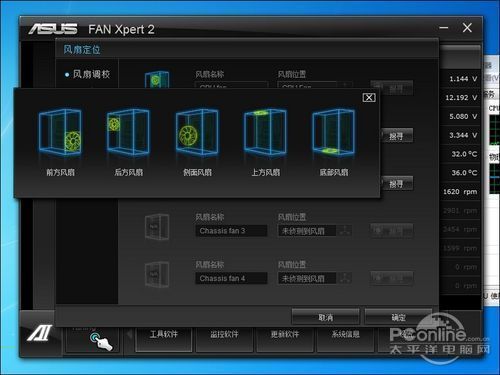Click the left arrow beside 工具软件
Viewport: 500px width, 375px height.
coord(129,334)
